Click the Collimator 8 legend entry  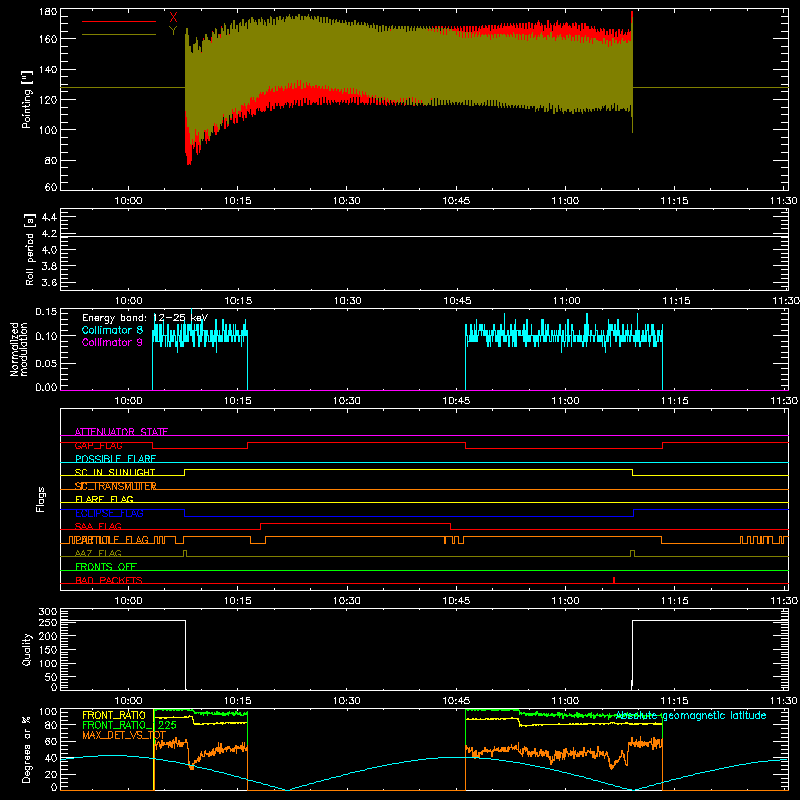(x=112, y=330)
